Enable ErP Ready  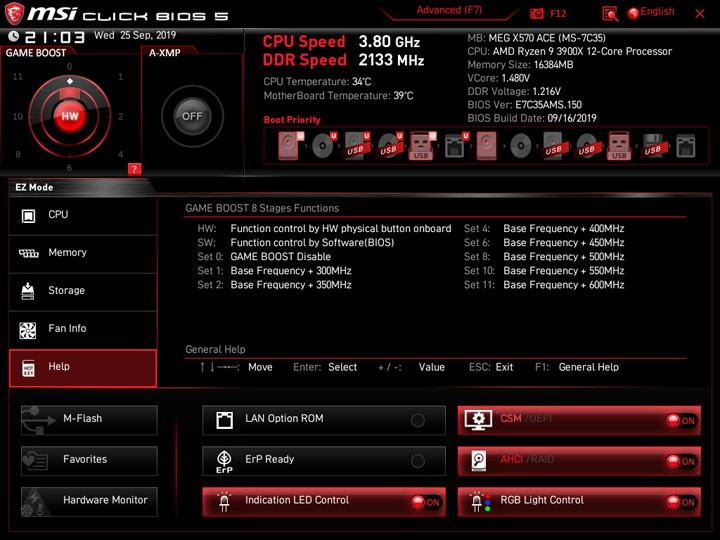pos(324,461)
